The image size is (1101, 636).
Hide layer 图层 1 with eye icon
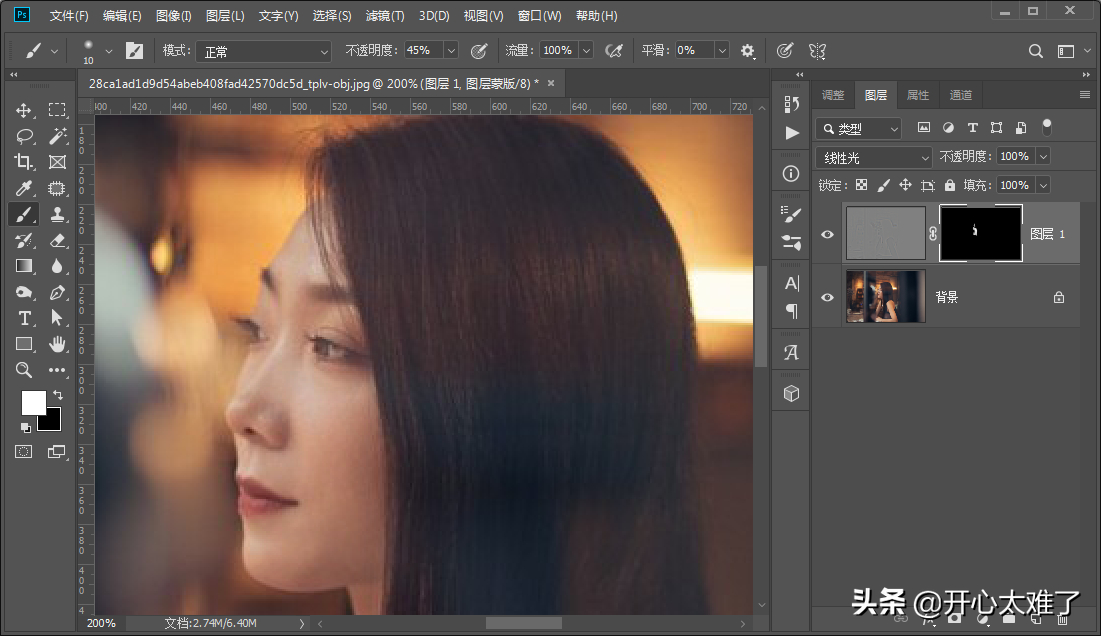(x=827, y=234)
